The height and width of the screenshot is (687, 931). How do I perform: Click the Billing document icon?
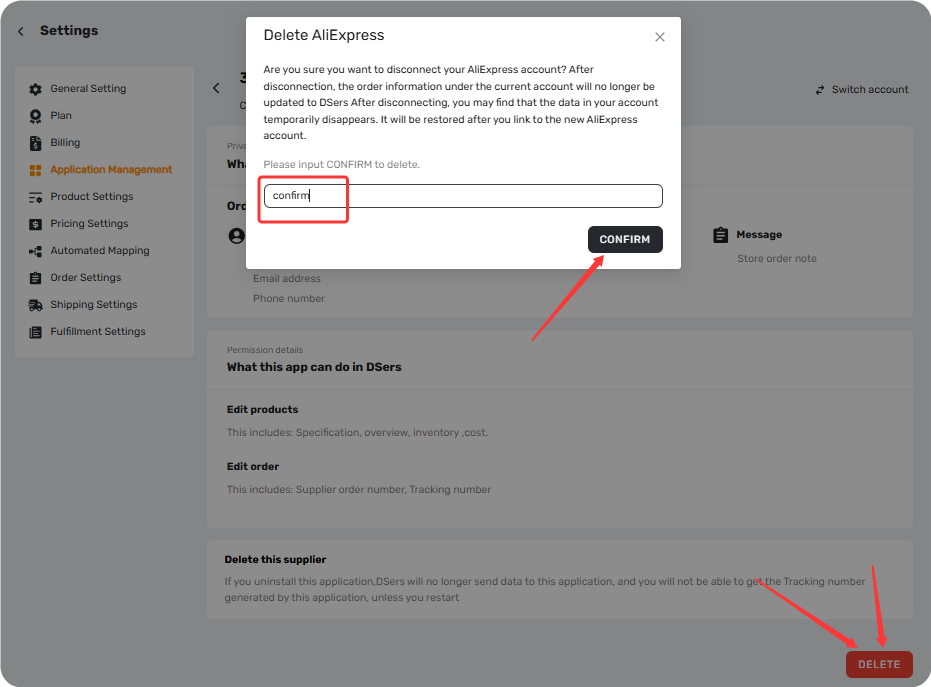(x=36, y=143)
